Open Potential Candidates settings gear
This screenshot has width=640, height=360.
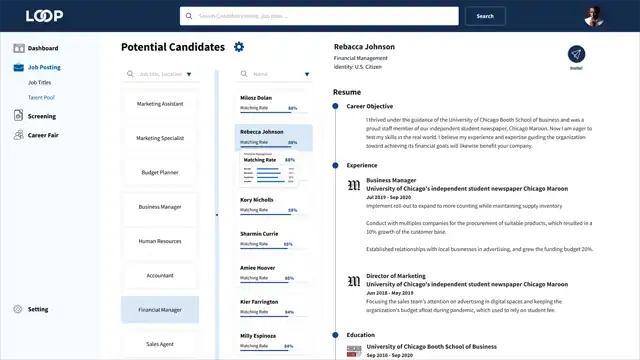pyautogui.click(x=239, y=47)
